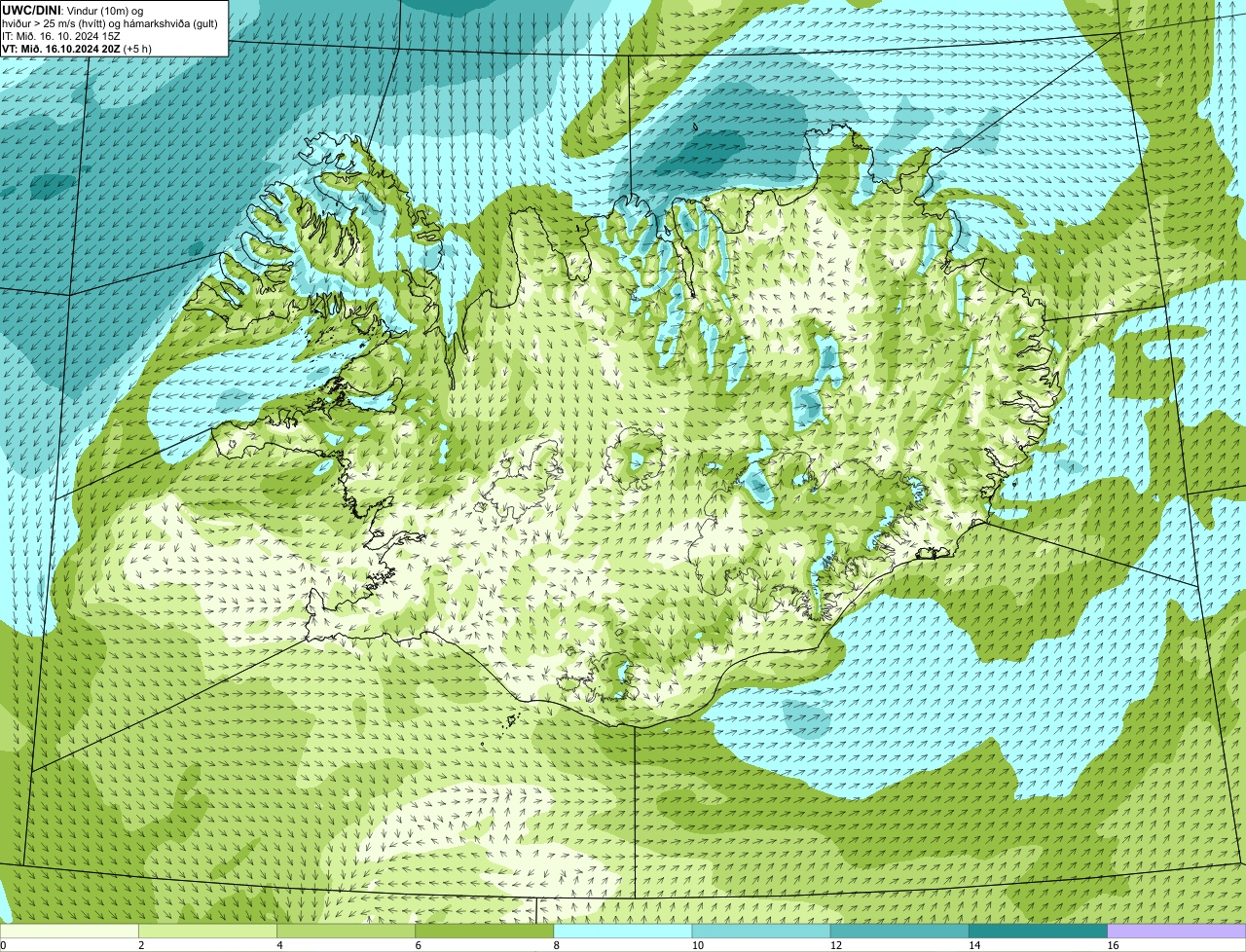The width and height of the screenshot is (1246, 952).
Task: Click the lavender above-16 legend swatch
Action: click(x=1177, y=932)
